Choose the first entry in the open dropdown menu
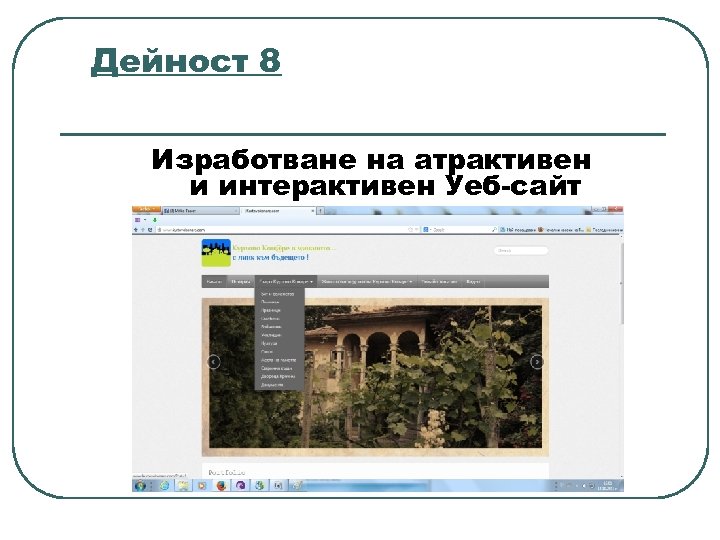Screen dimensions: 720x540 point(279,294)
